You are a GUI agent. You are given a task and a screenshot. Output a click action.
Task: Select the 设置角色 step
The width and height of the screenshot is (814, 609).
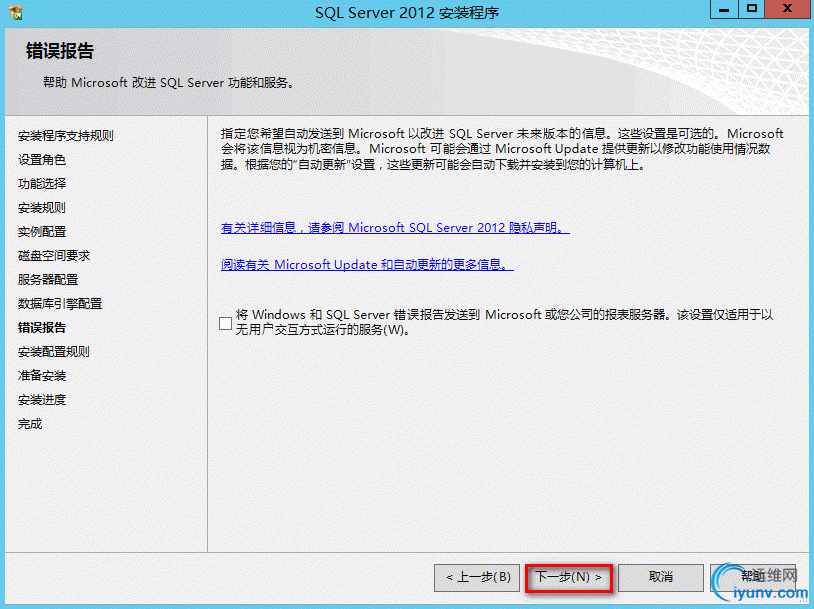click(x=42, y=160)
